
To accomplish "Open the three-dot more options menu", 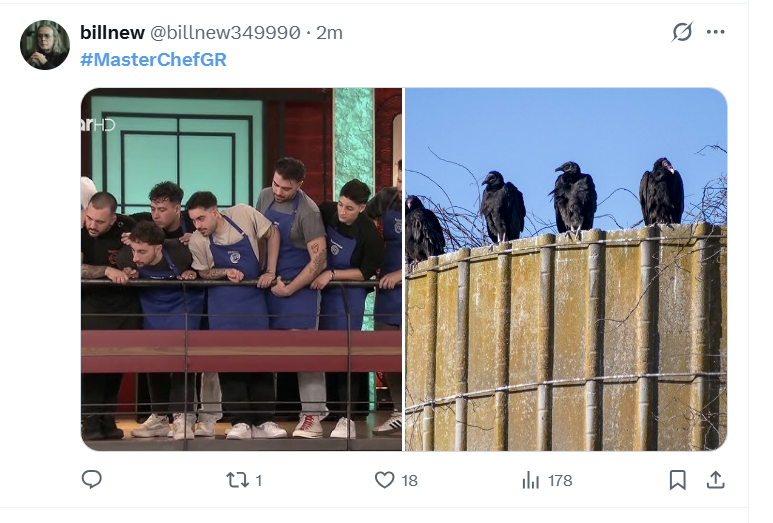I will [715, 32].
